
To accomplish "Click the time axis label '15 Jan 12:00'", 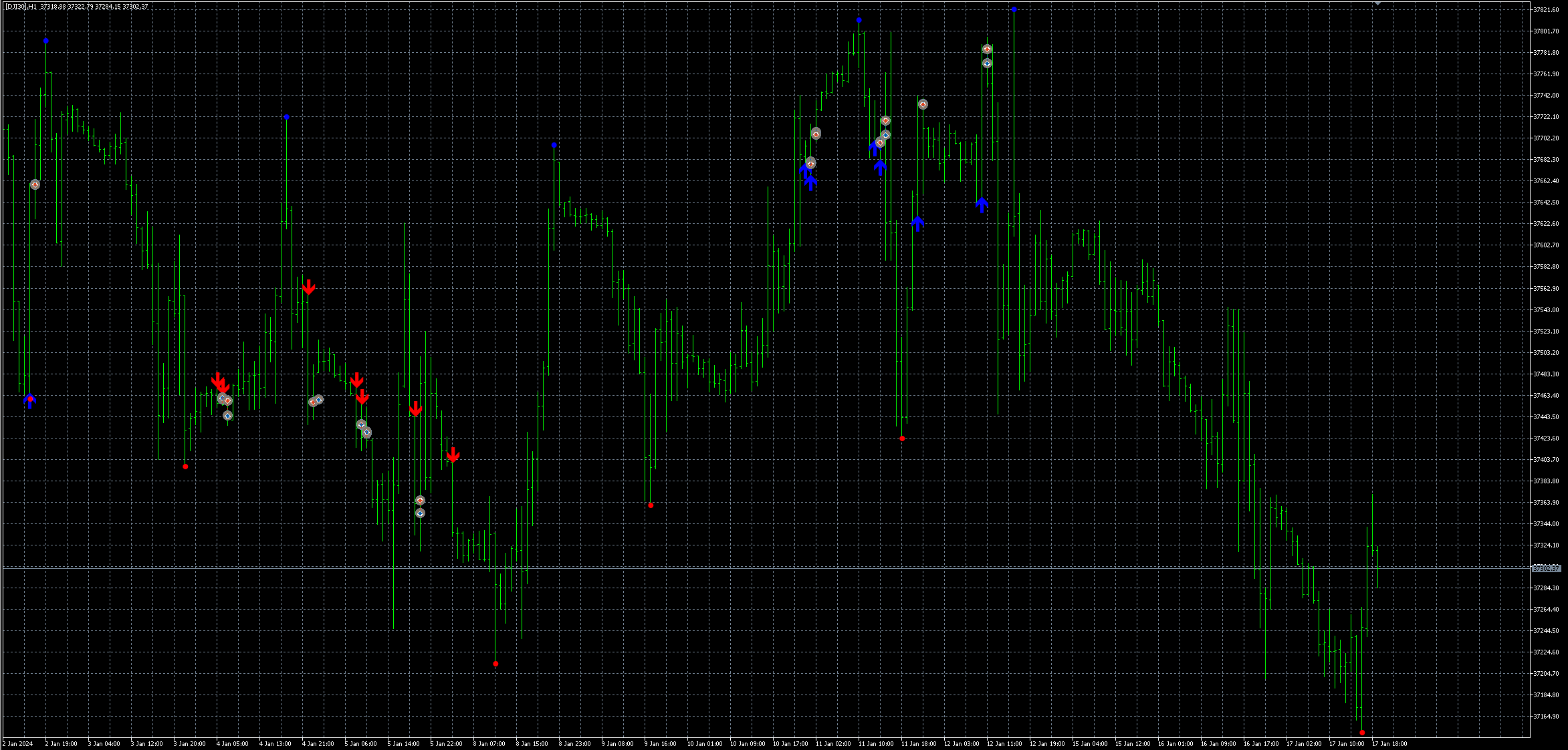I will tap(1133, 744).
